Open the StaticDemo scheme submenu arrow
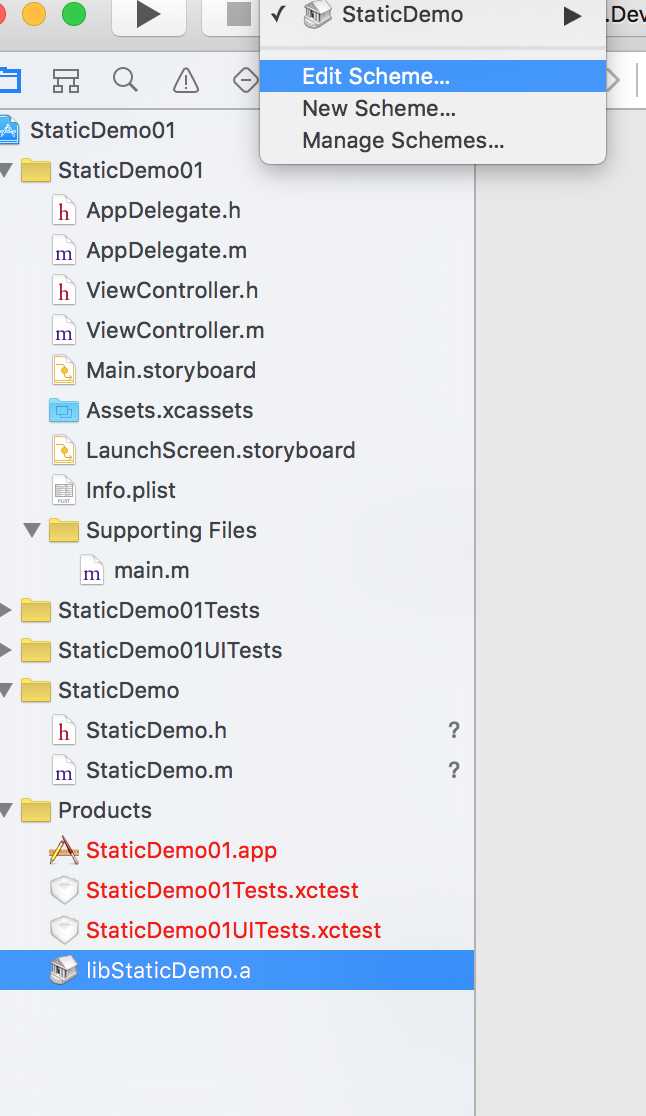Image resolution: width=646 pixels, height=1116 pixels. 573,16
